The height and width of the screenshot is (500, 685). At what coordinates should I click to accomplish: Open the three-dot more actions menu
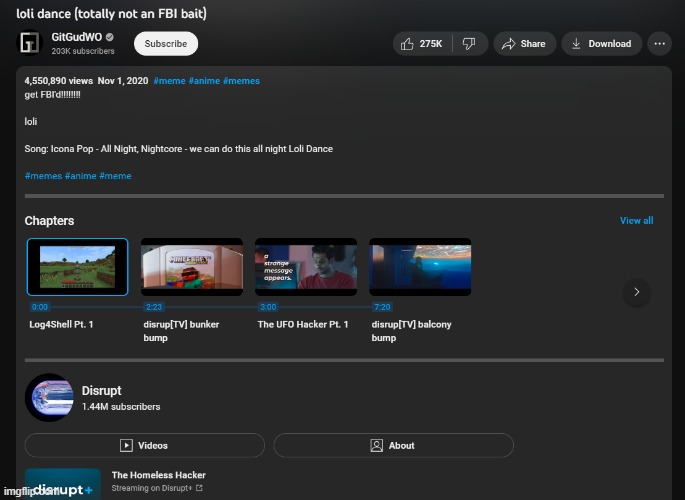point(659,44)
